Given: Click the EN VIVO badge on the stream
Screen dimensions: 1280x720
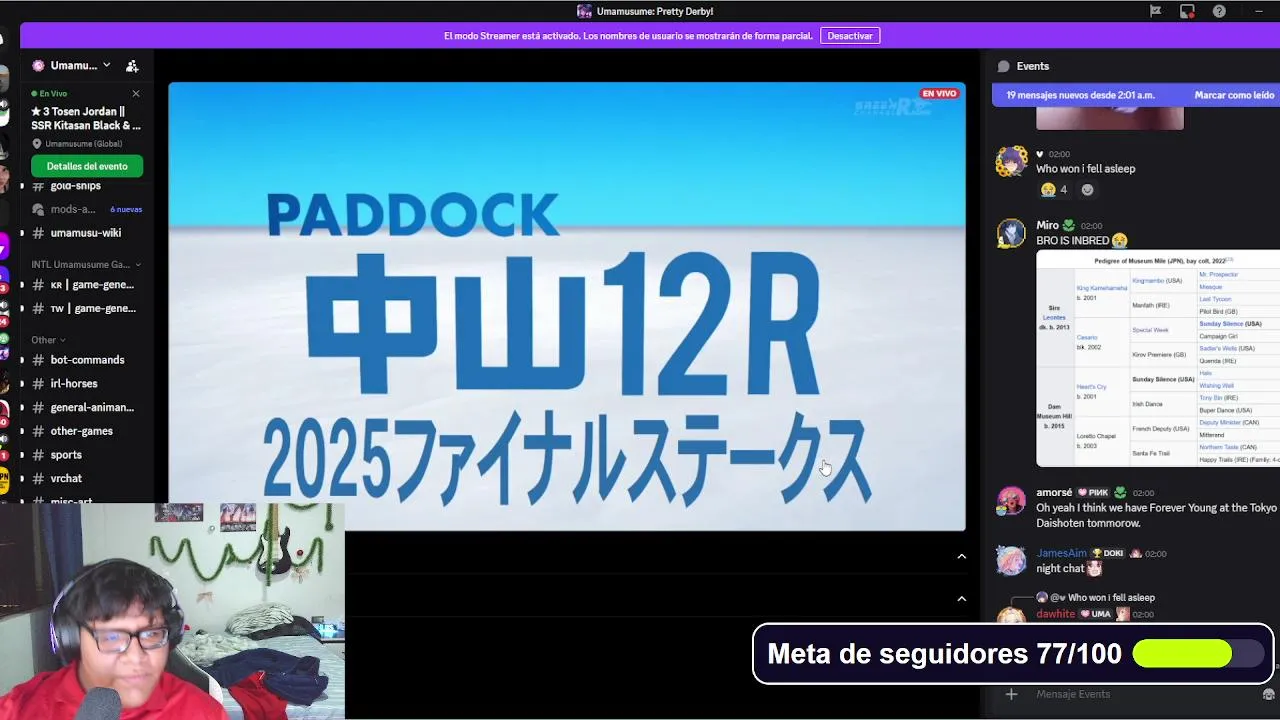Looking at the screenshot, I should [x=939, y=94].
